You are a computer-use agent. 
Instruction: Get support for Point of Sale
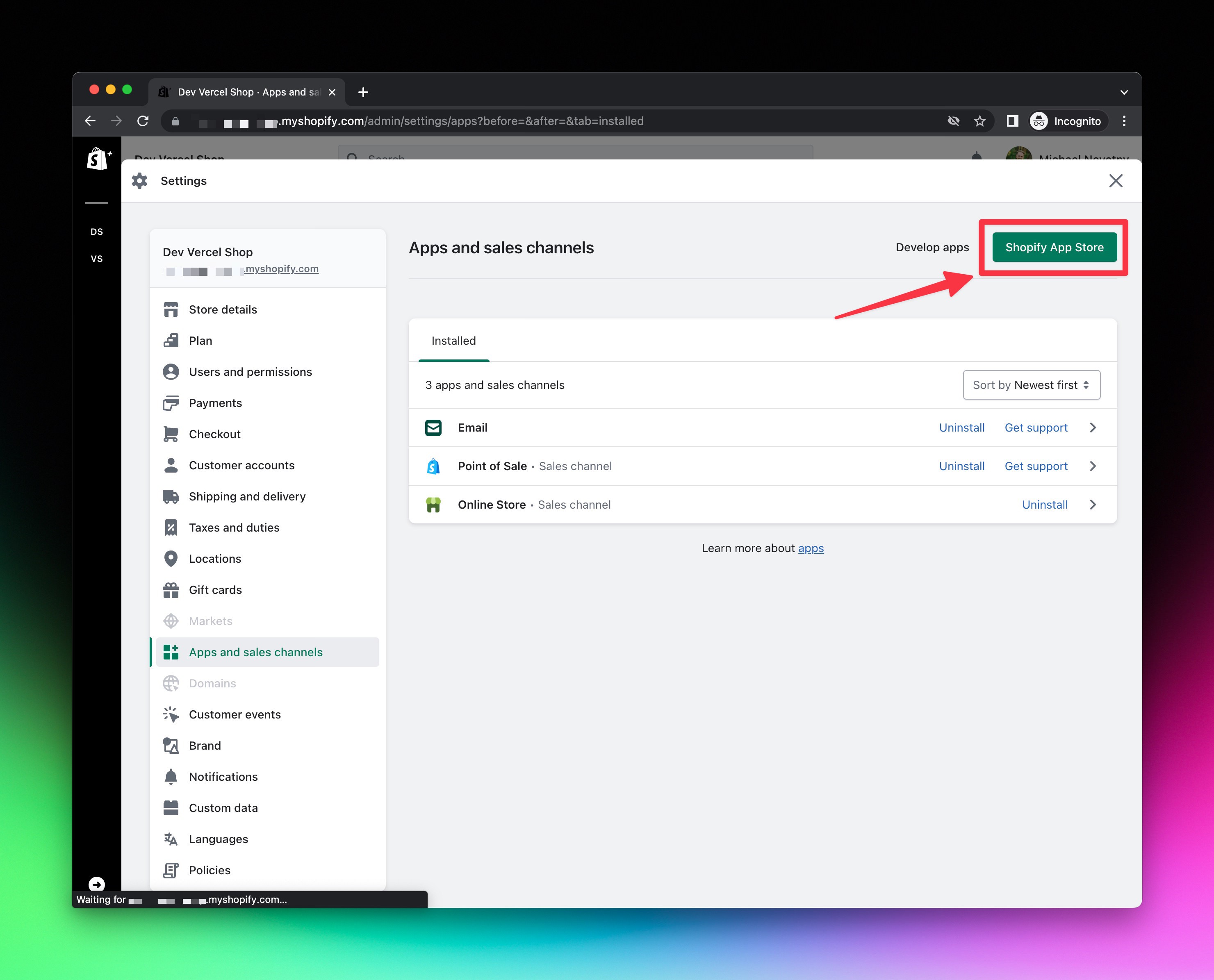1036,466
